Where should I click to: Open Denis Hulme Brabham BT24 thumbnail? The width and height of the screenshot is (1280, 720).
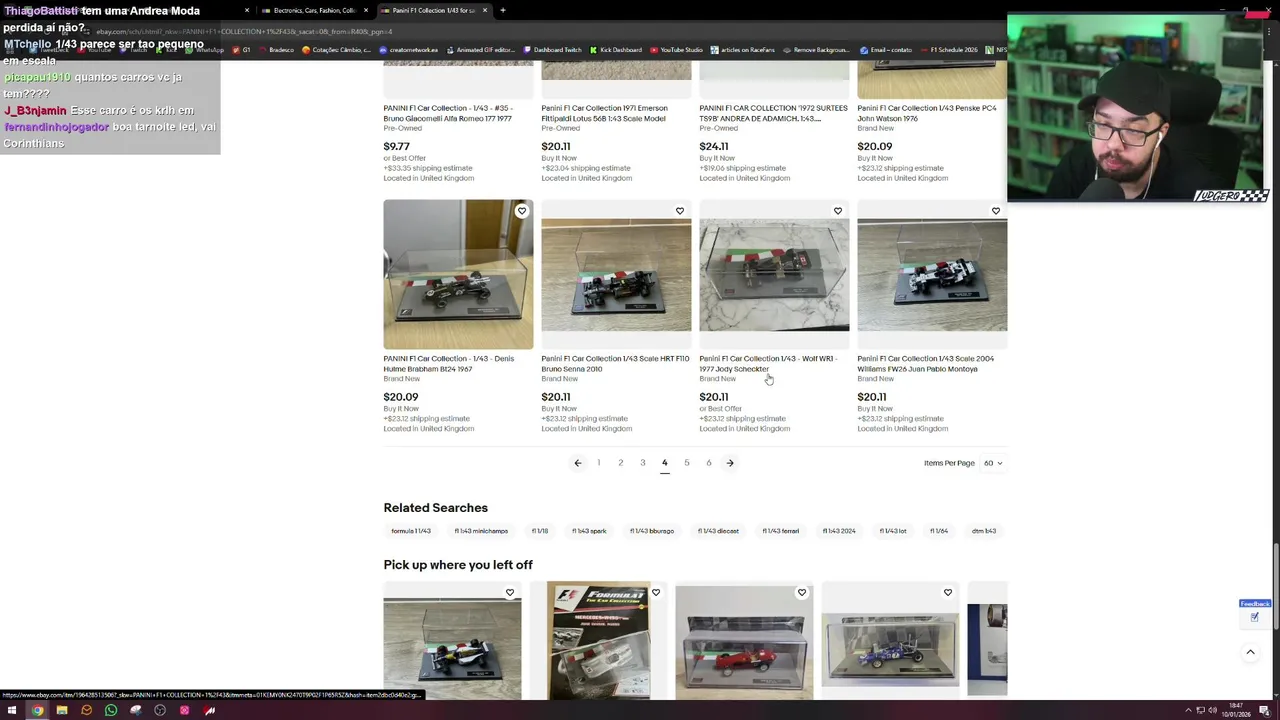pos(458,274)
